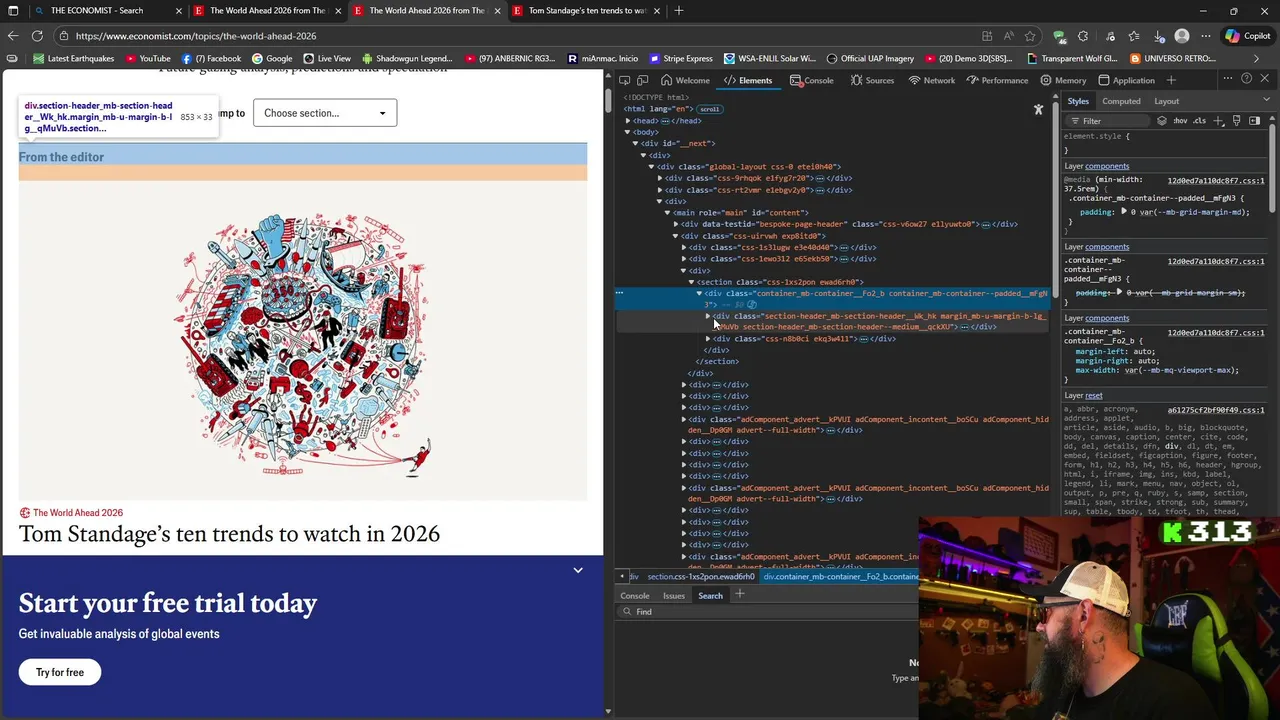Reload the page with the refresh icon
Screen dimensions: 1280x720
tap(37, 36)
